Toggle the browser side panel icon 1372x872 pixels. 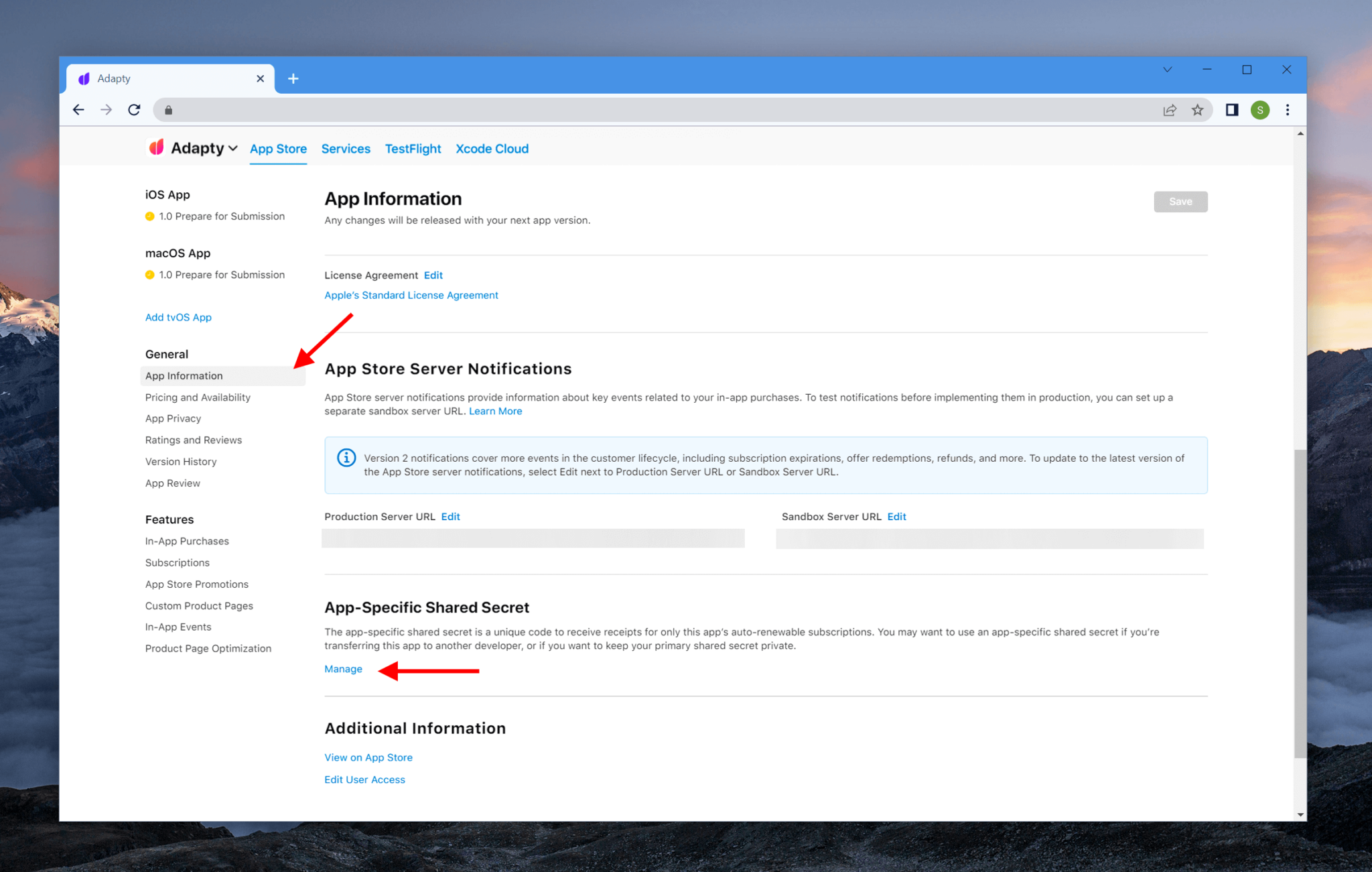[1231, 110]
